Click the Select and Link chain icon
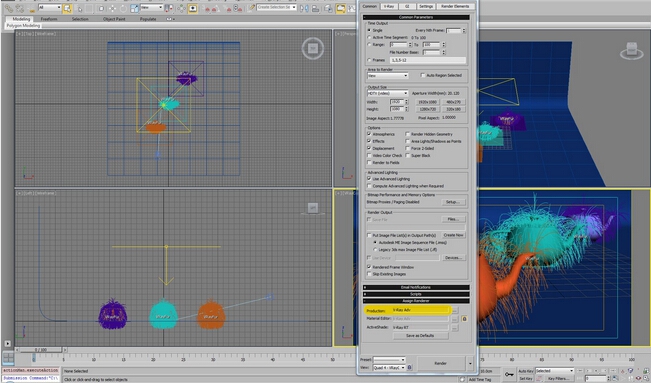This screenshot has height=383, width=651. 9,8
